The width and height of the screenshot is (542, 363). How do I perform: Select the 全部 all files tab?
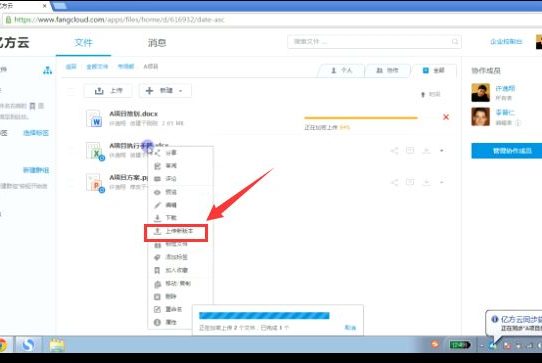[434, 71]
